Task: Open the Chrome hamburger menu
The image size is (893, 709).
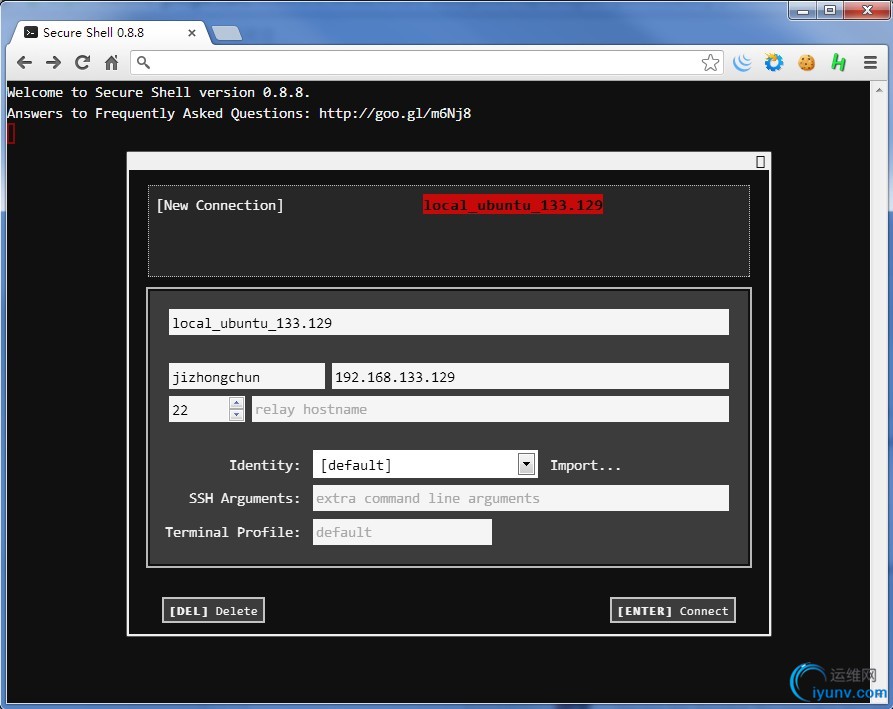Action: pyautogui.click(x=870, y=63)
